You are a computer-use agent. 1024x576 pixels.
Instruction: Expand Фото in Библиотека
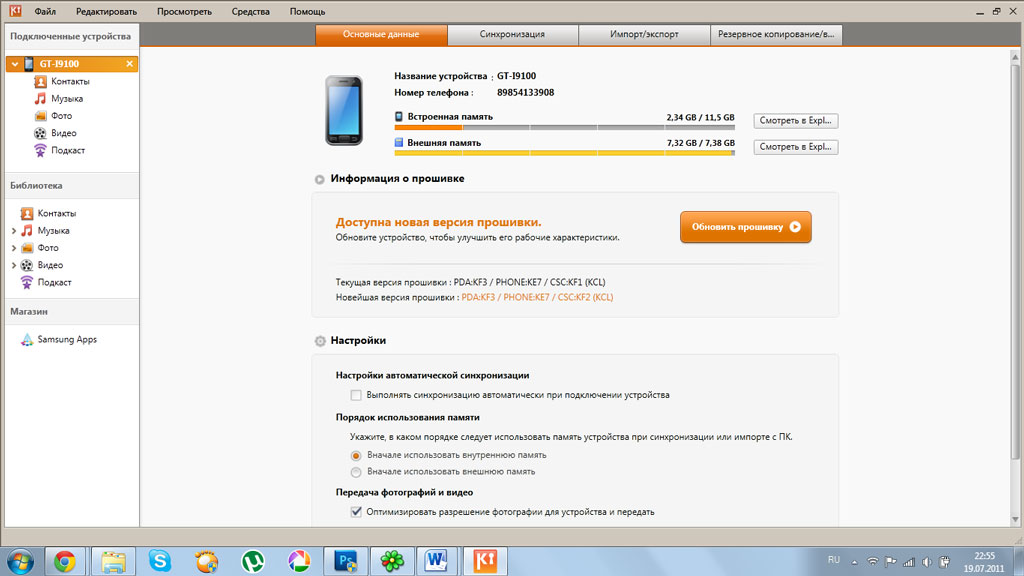tap(14, 248)
